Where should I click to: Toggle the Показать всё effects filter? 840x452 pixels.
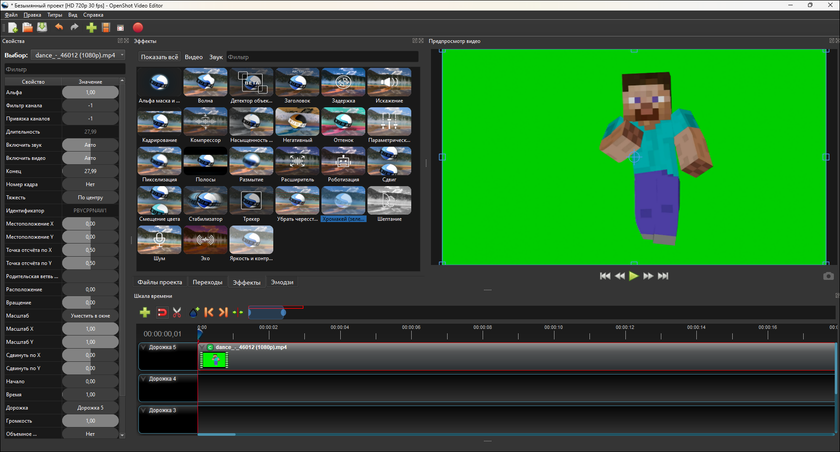click(159, 57)
